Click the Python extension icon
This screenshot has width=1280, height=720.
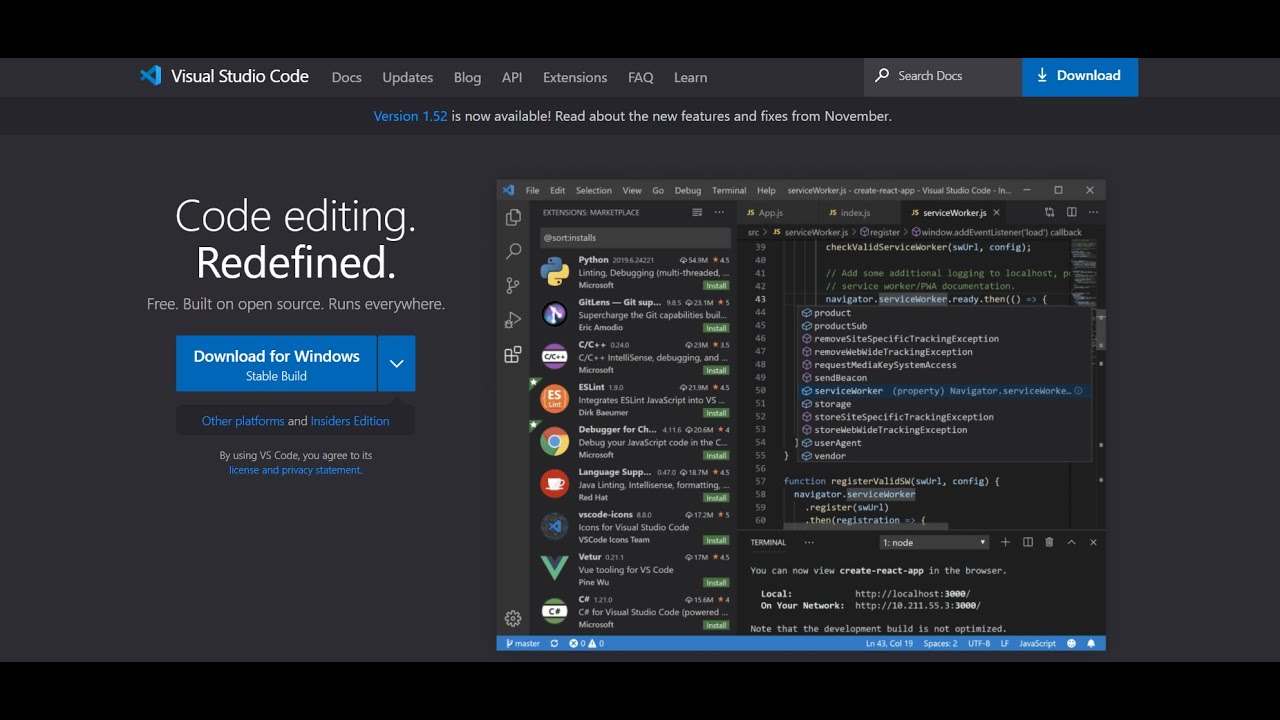pyautogui.click(x=555, y=272)
